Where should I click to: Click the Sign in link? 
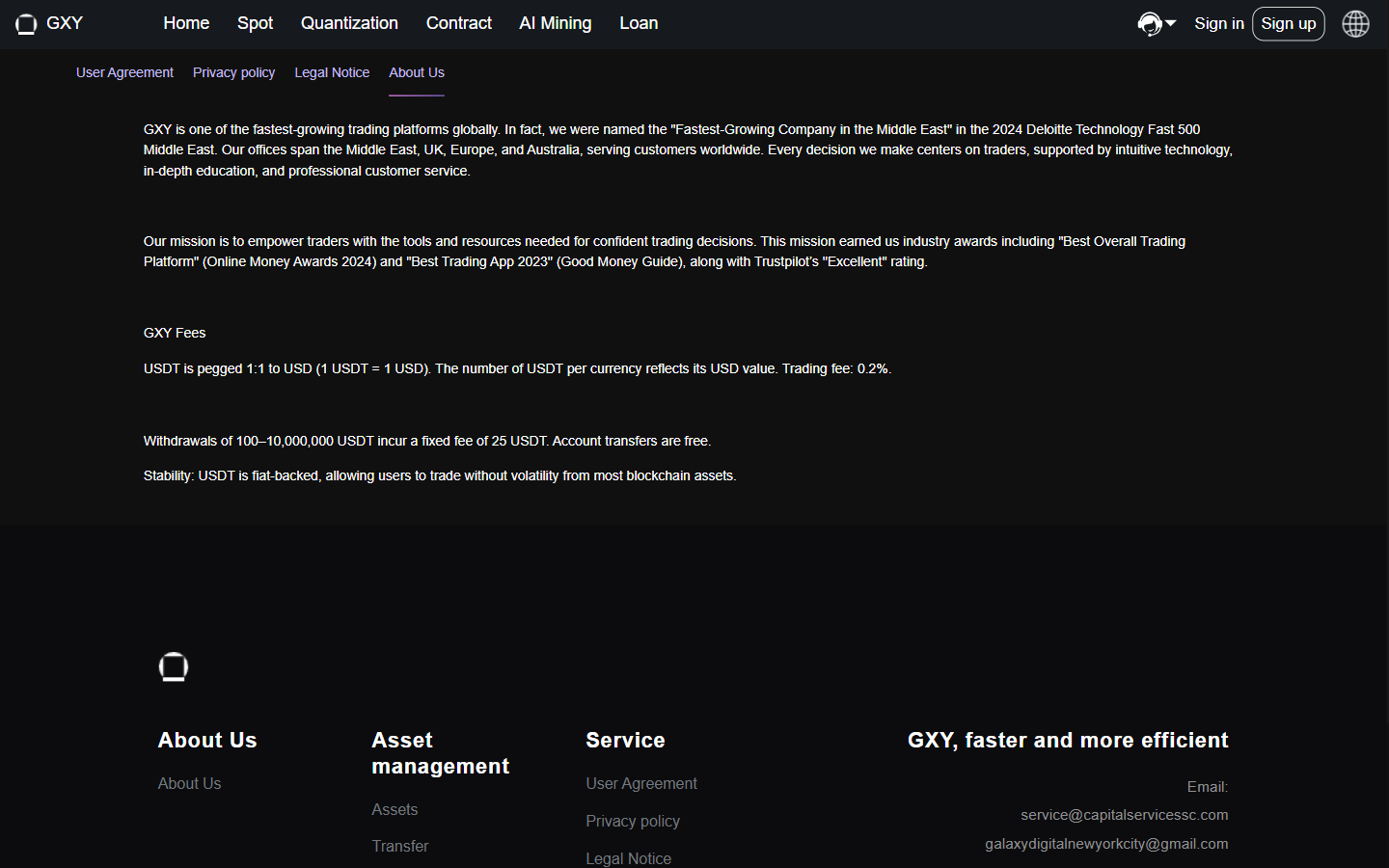click(x=1219, y=23)
